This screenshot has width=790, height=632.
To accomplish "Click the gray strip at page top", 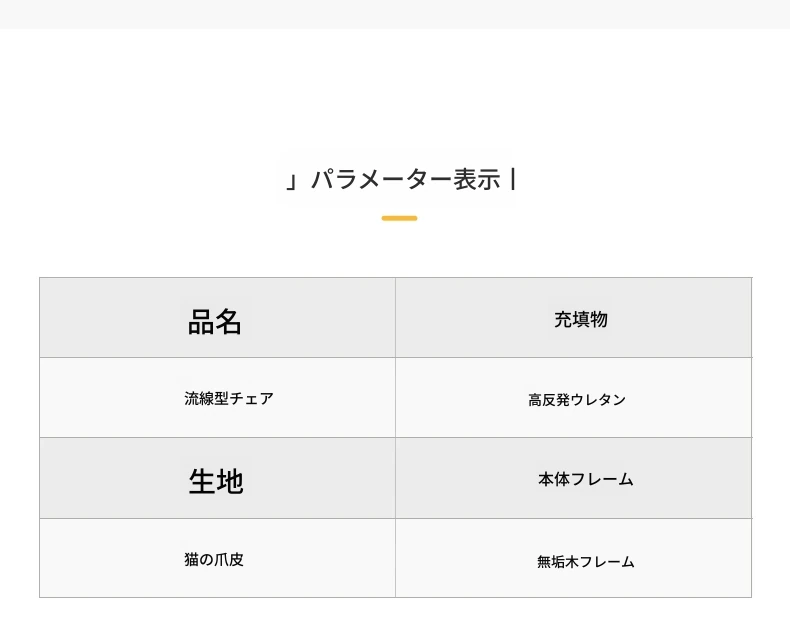I will pos(395,14).
